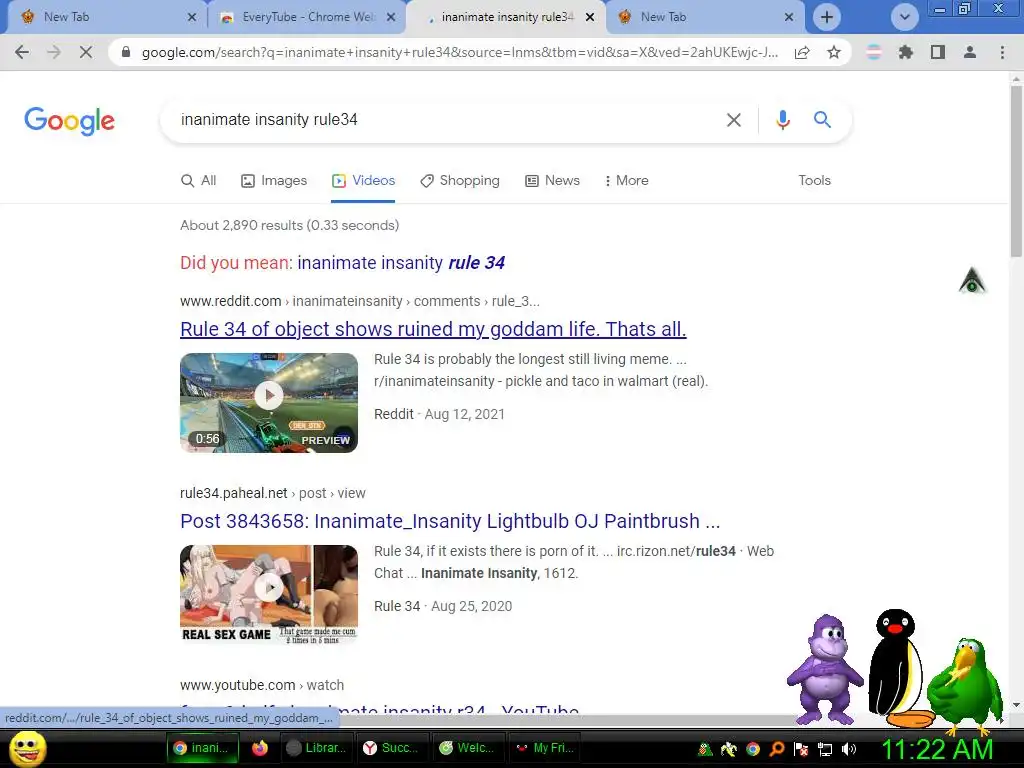Open network status tray icon

pyautogui.click(x=825, y=750)
